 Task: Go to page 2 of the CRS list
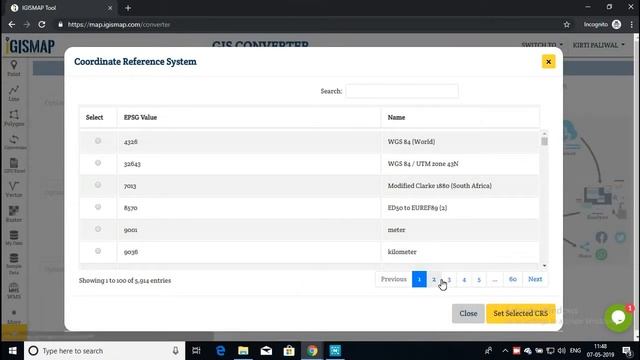(x=434, y=279)
